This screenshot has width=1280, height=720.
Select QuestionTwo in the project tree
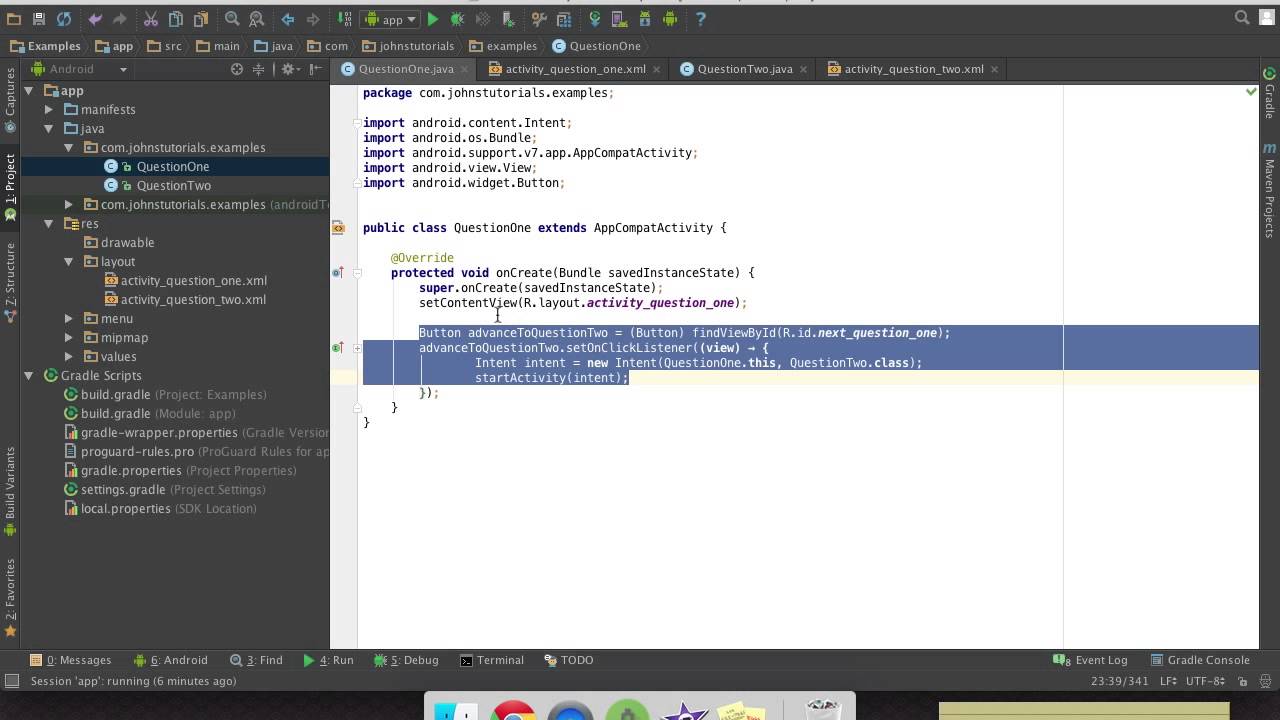(174, 185)
